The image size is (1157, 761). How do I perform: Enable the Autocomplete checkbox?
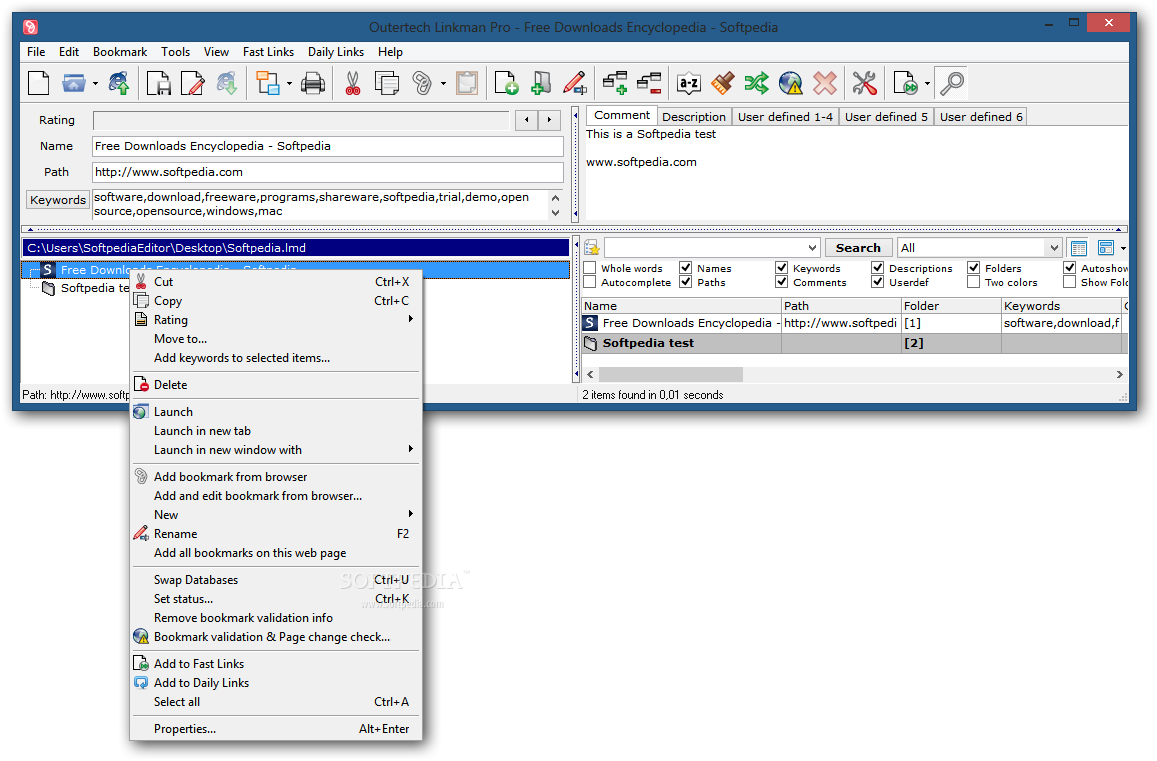coord(590,282)
